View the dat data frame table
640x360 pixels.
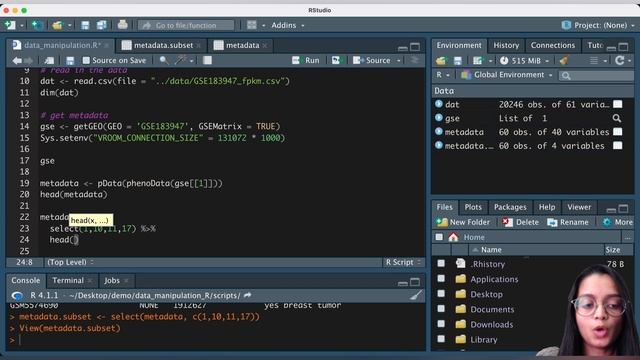click(618, 104)
